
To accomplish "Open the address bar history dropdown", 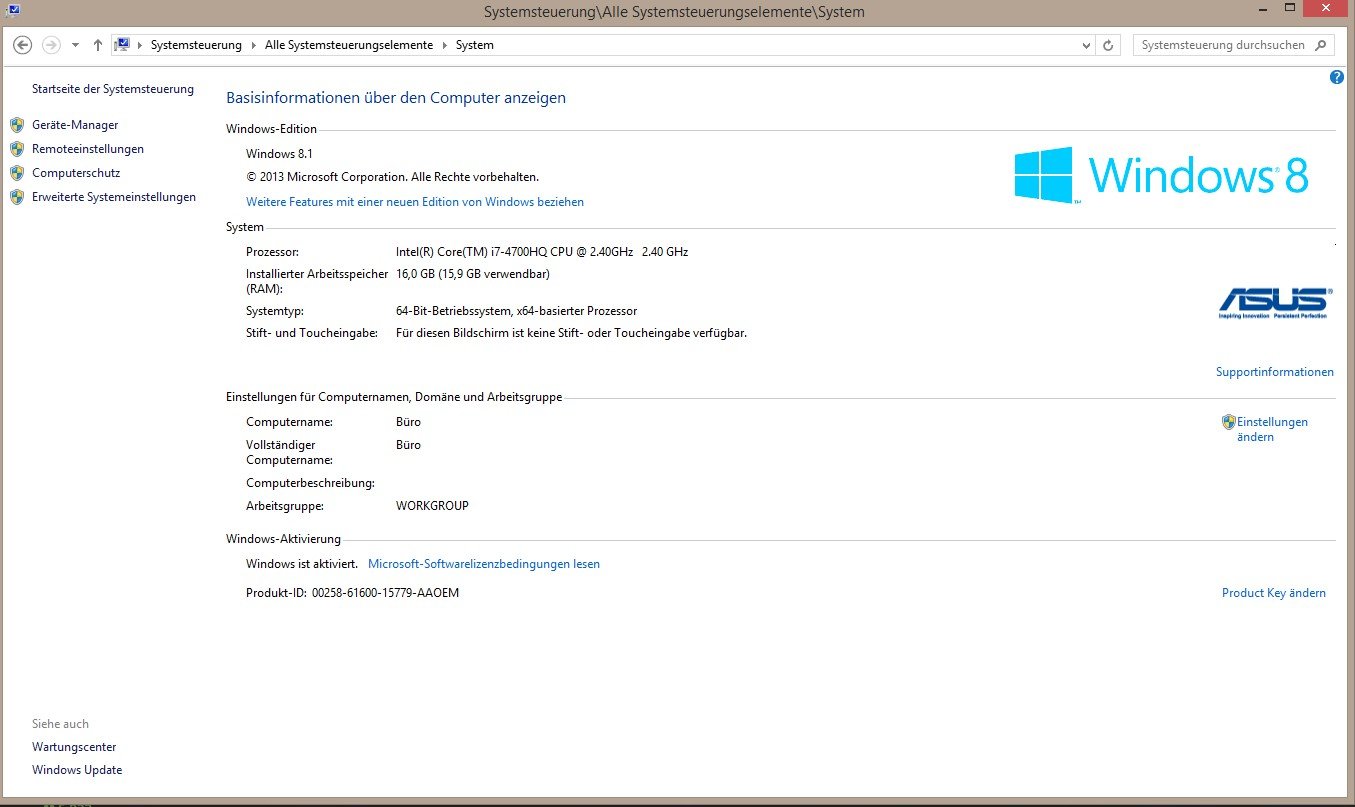I will 1087,45.
